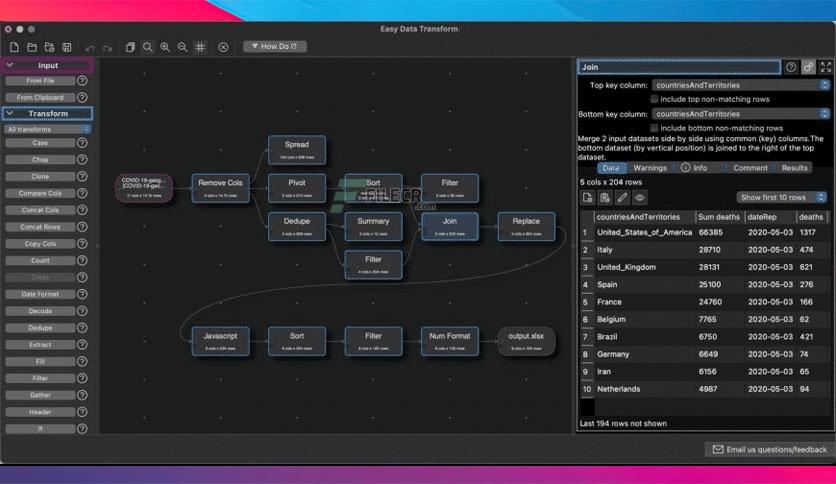The height and width of the screenshot is (484, 836).
Task: Click the zoom out magnifier icon
Action: pyautogui.click(x=182, y=47)
